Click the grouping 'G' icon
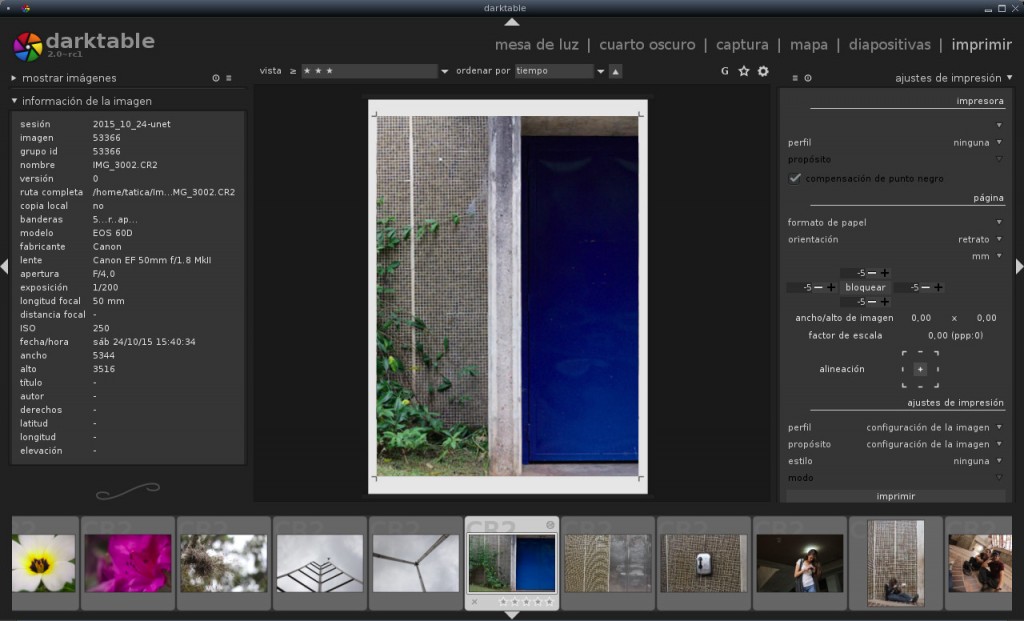This screenshot has height=621, width=1024. [724, 71]
